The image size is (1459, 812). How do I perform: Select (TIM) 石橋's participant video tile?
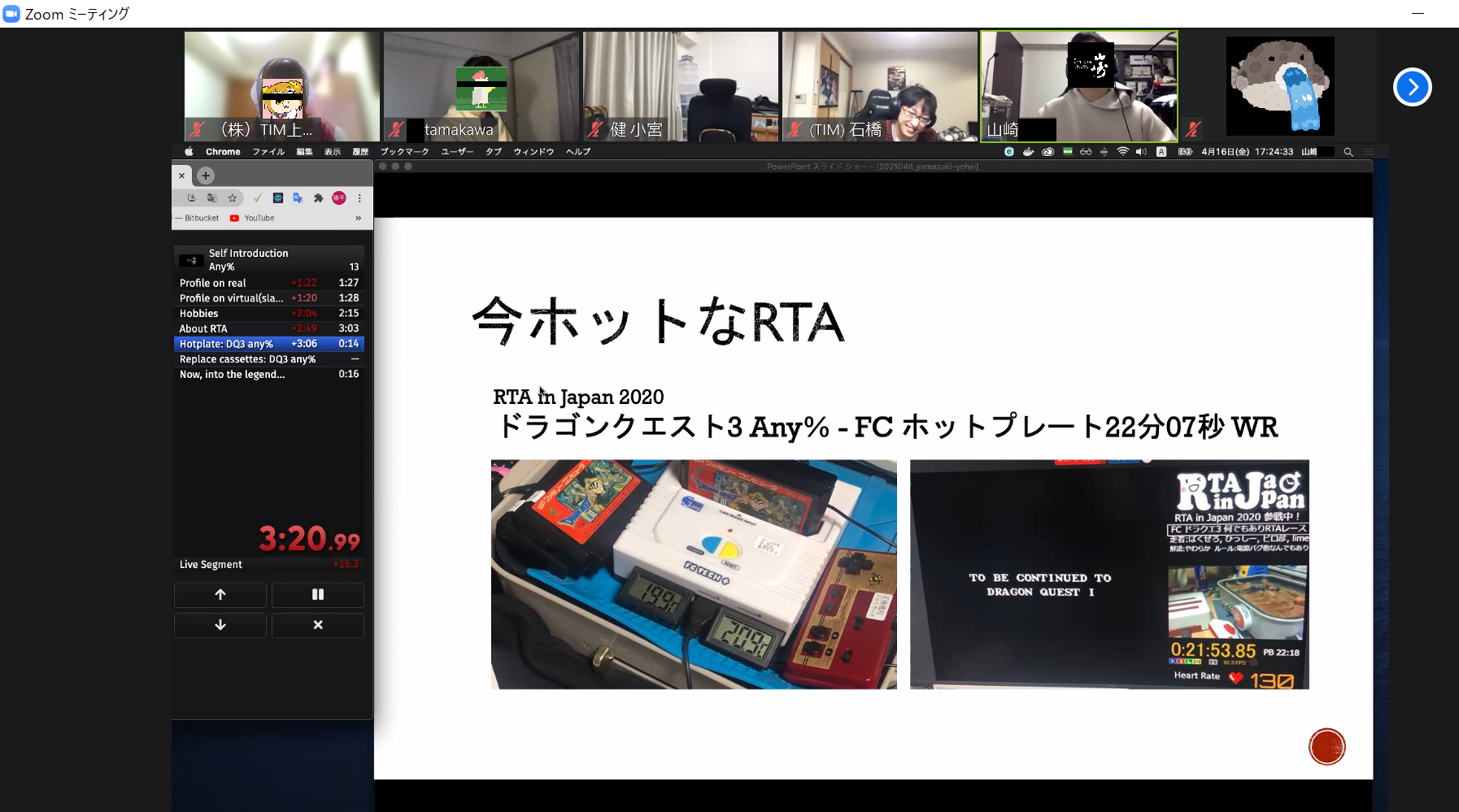pos(880,86)
